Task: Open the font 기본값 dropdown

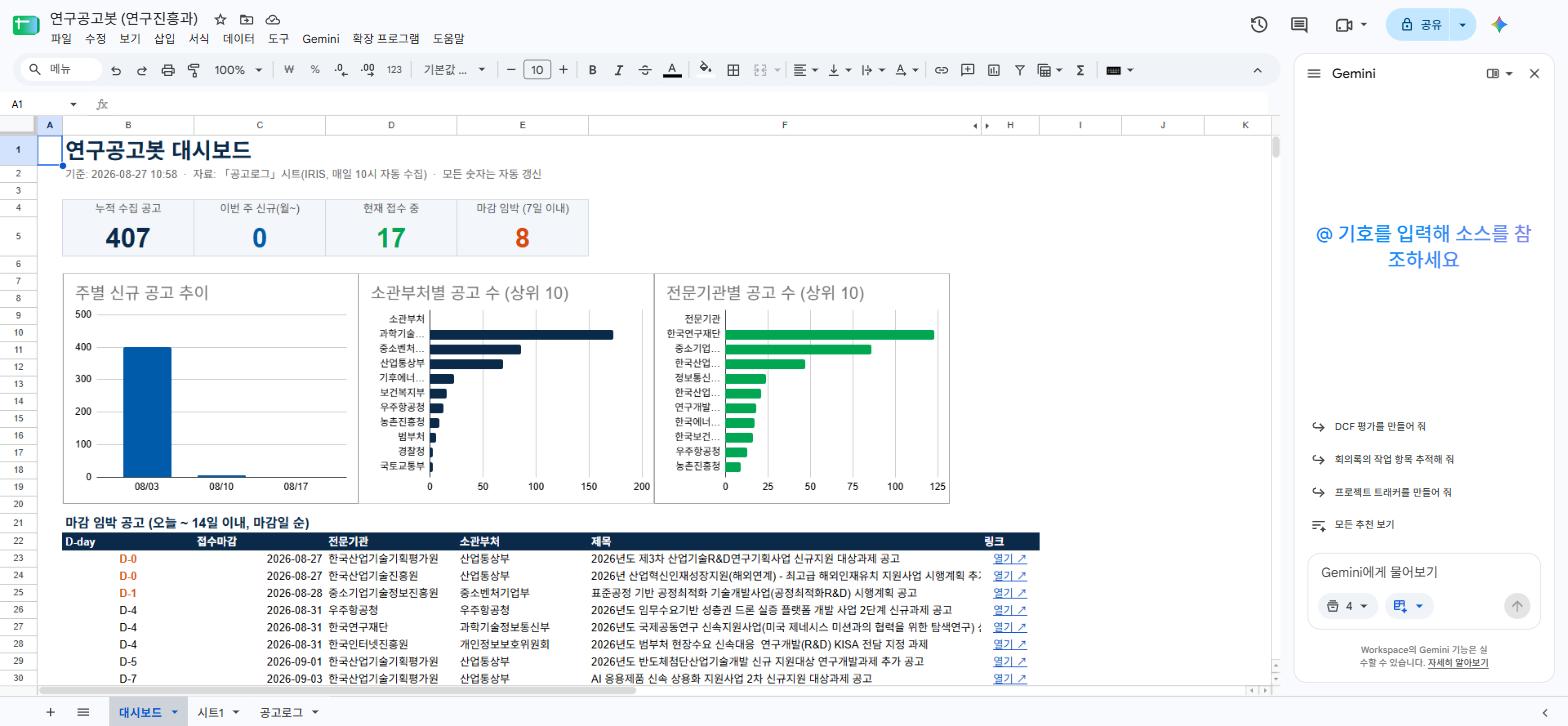Action: click(x=455, y=70)
